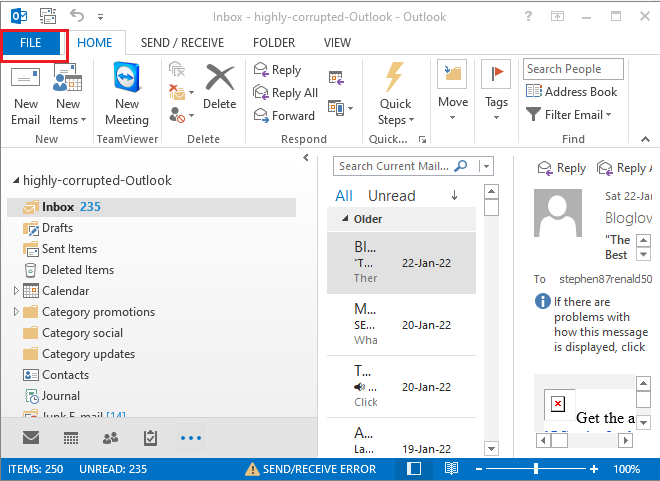This screenshot has width=660, height=481.
Task: Open the New Items dropdown
Action: tap(67, 95)
